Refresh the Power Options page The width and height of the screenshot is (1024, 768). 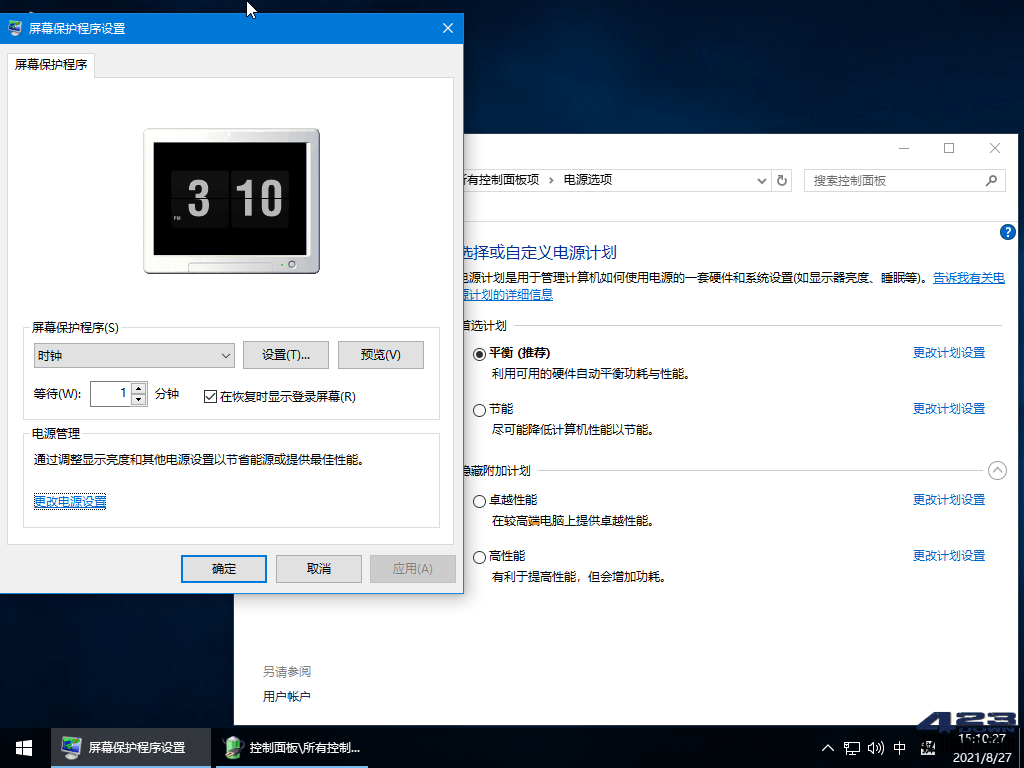click(781, 180)
